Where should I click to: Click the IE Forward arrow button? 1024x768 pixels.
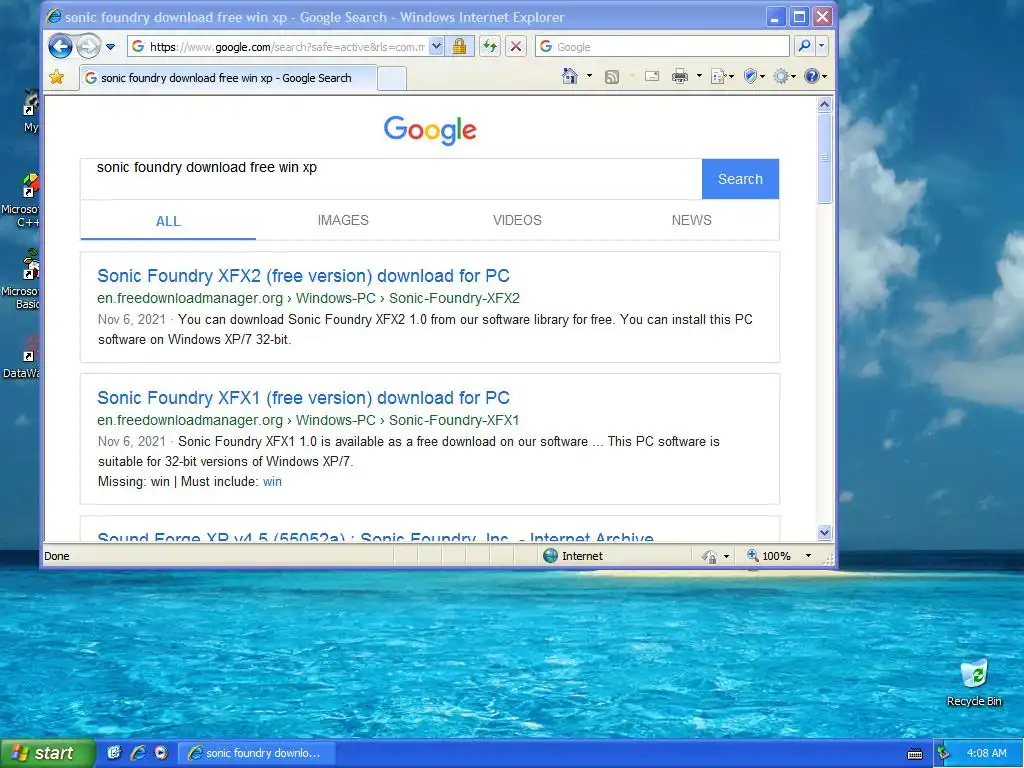[88, 46]
